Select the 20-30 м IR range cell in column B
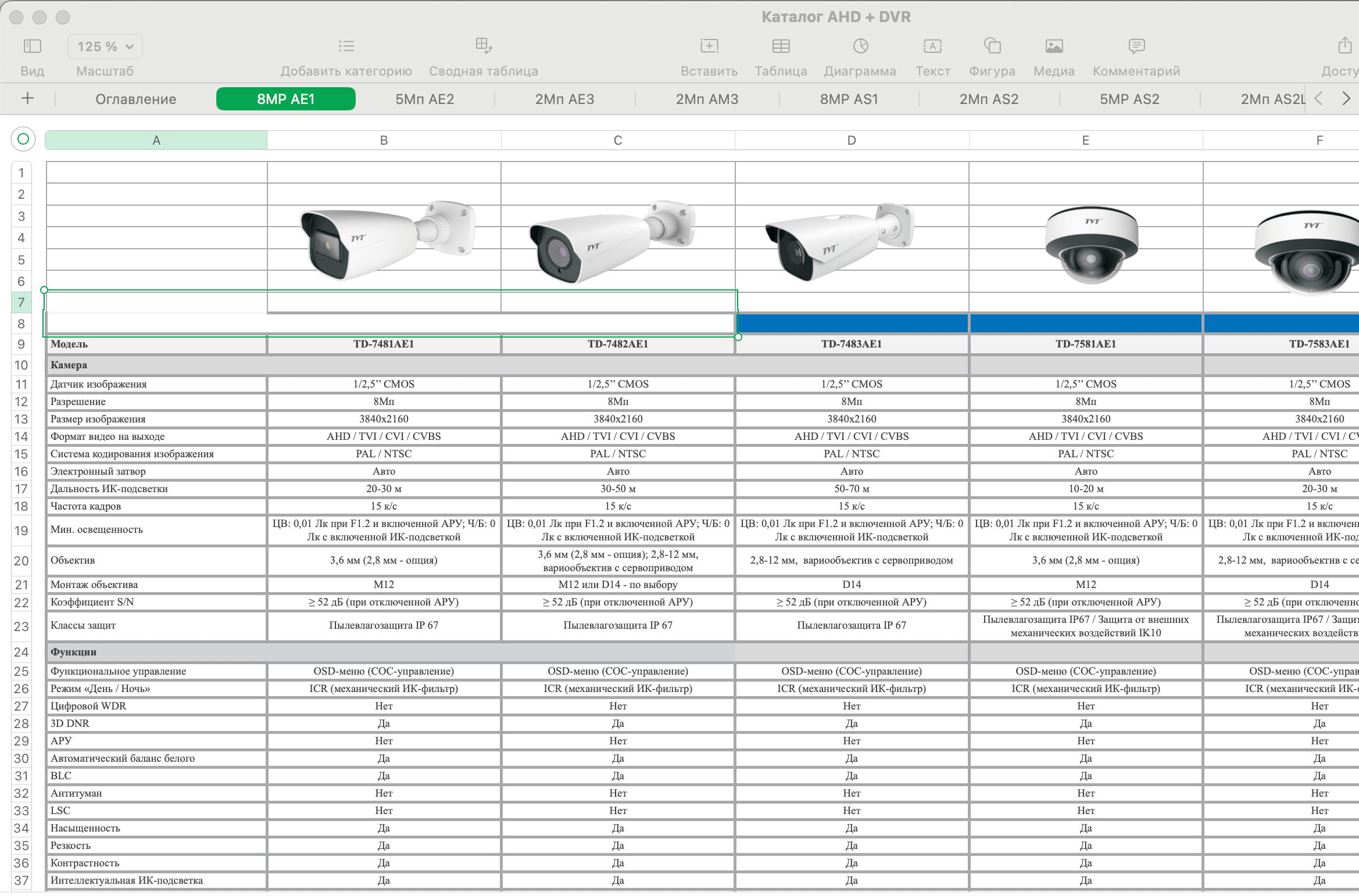The image size is (1359, 896). coord(384,489)
